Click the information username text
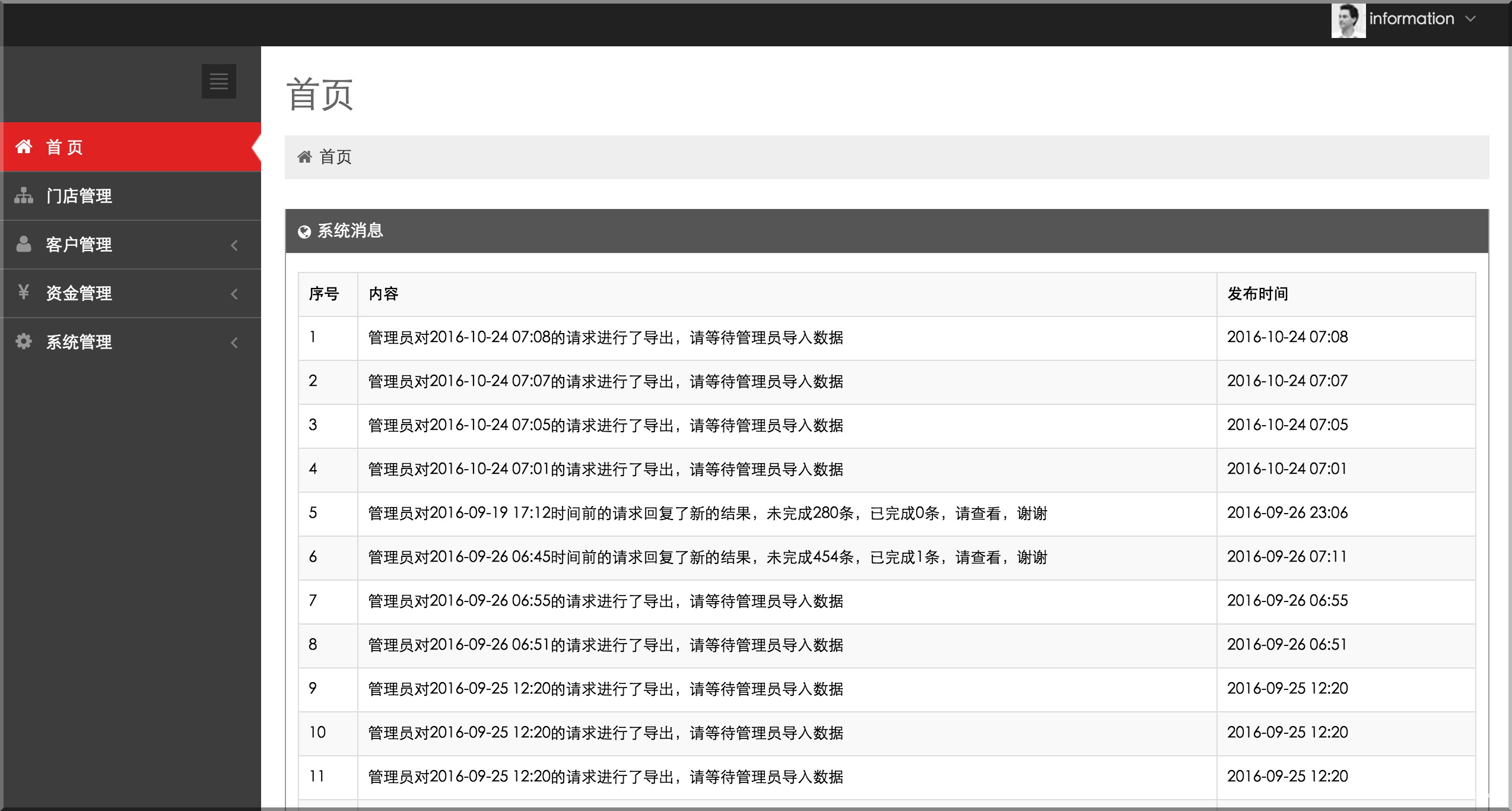Image resolution: width=1512 pixels, height=811 pixels. coord(1411,19)
